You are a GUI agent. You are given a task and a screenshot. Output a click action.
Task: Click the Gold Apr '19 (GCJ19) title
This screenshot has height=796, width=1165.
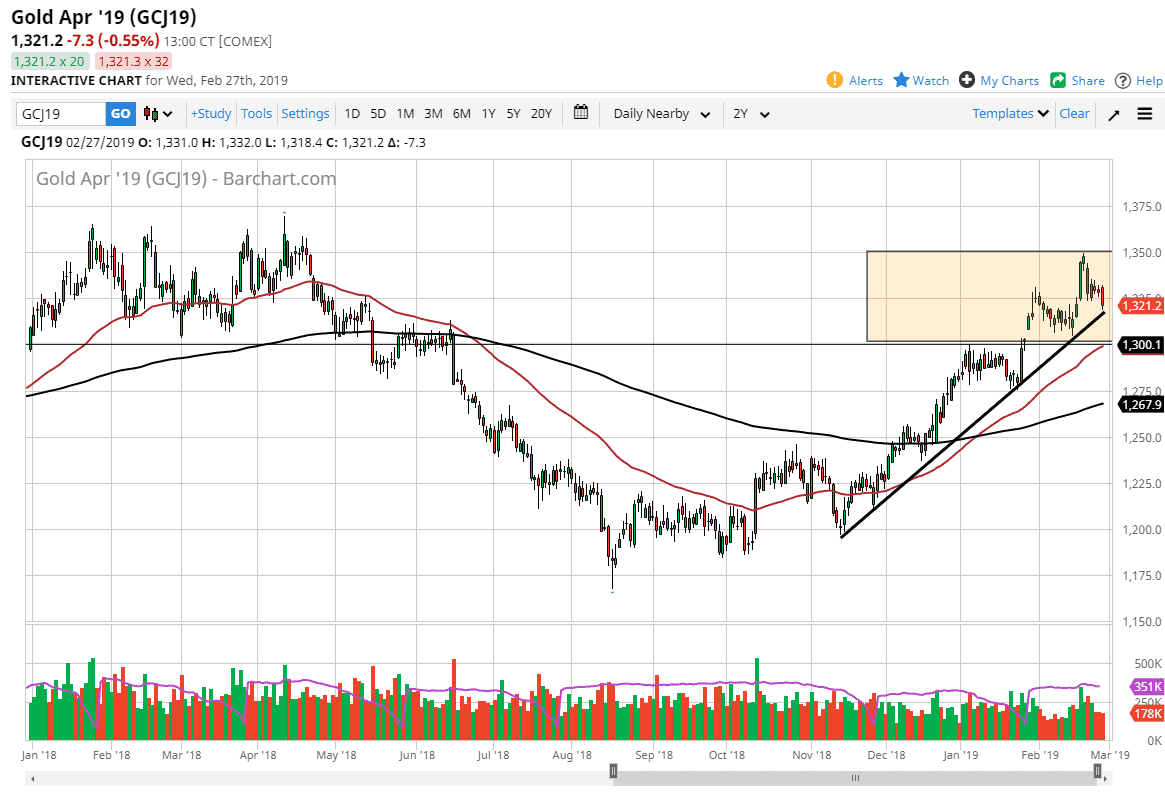coord(104,16)
